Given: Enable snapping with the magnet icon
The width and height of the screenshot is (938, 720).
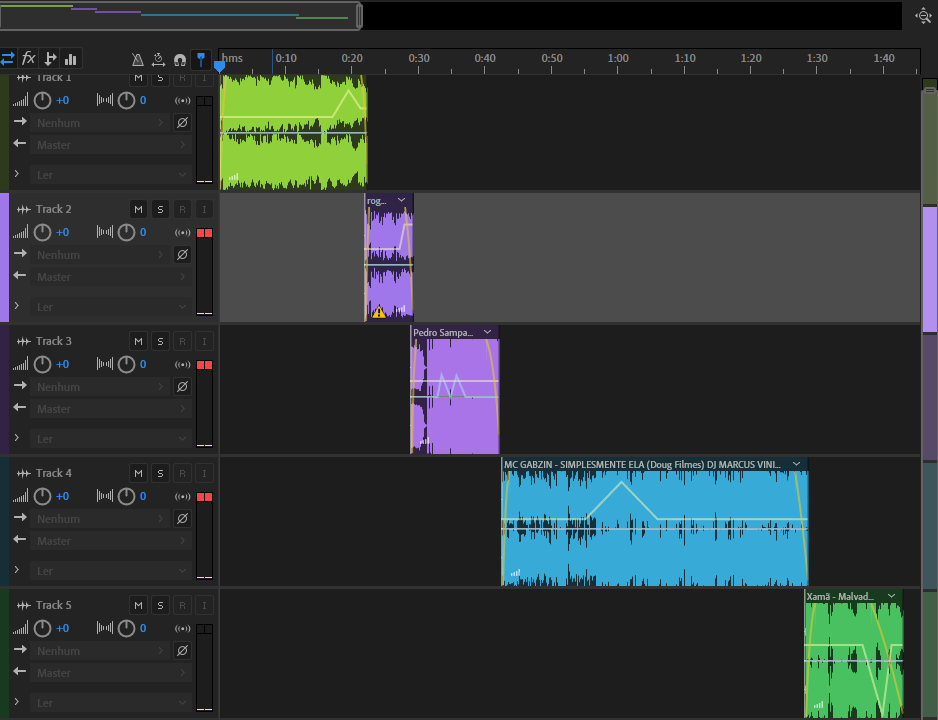Looking at the screenshot, I should tap(179, 59).
